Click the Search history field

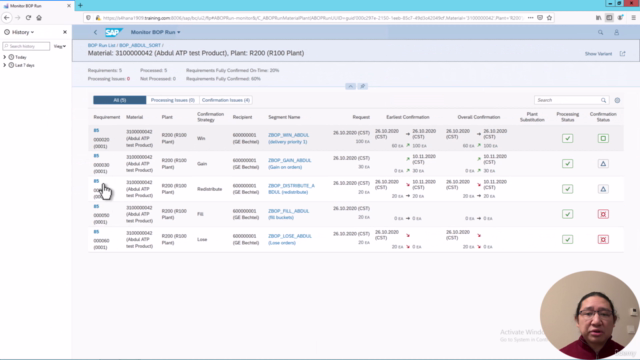tap(26, 46)
